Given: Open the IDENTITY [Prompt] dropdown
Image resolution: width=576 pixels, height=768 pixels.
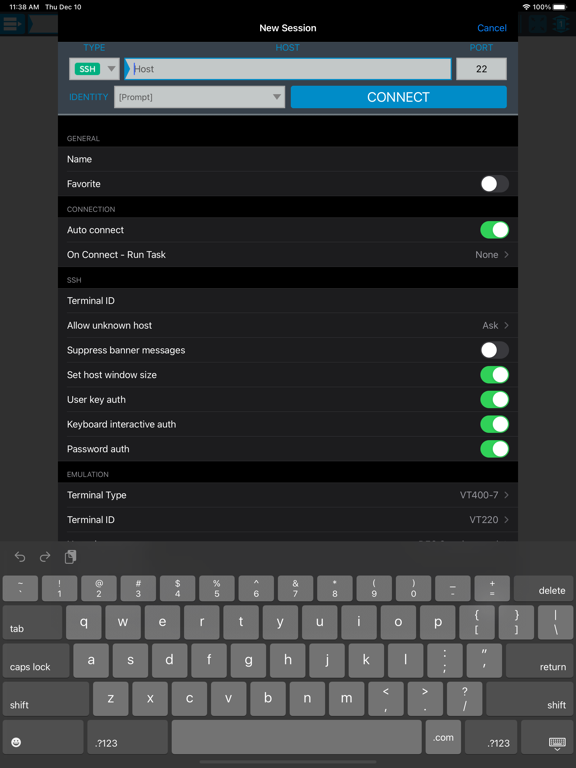Looking at the screenshot, I should coord(199,97).
